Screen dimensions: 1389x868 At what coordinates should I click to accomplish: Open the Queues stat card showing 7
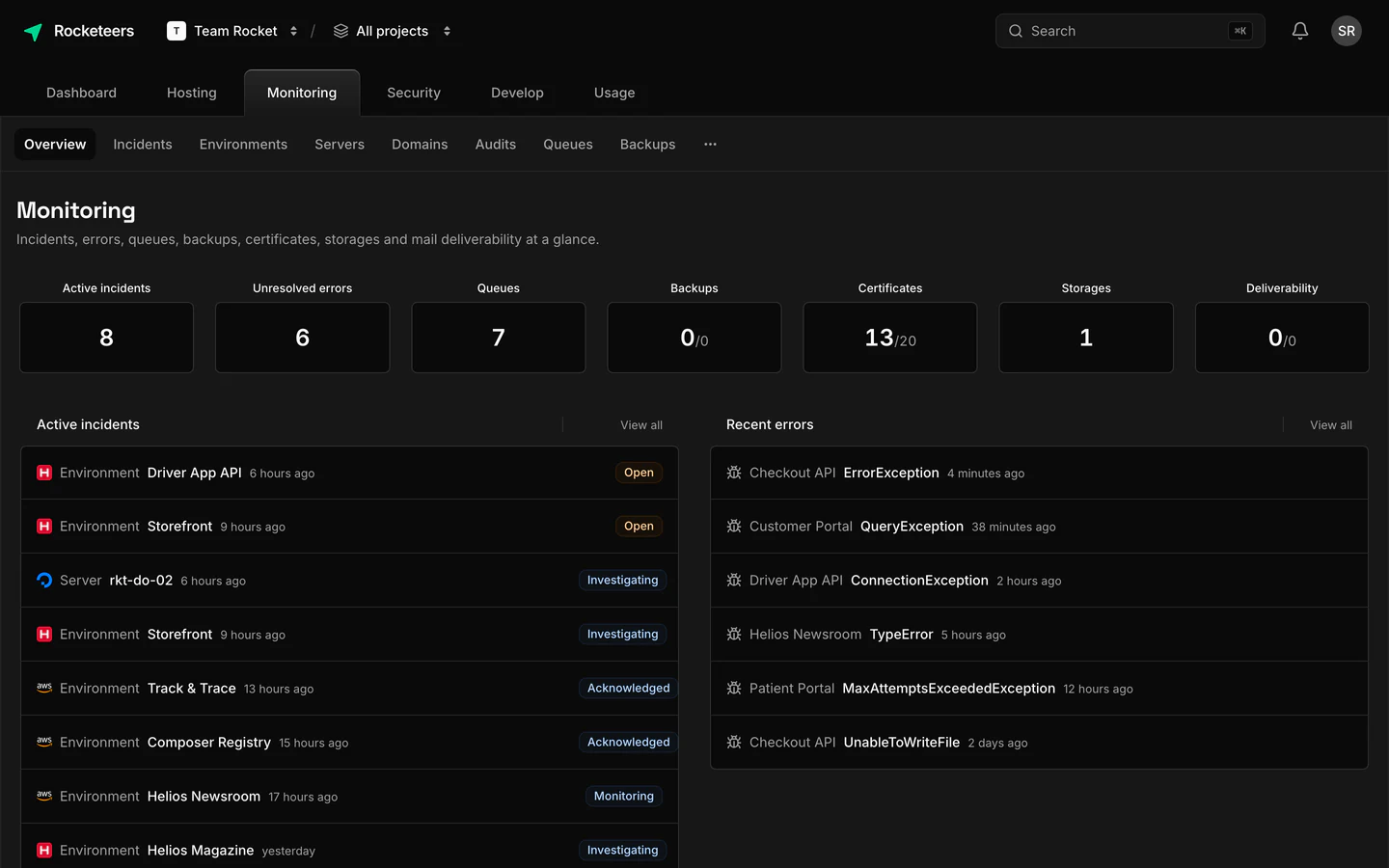499,338
